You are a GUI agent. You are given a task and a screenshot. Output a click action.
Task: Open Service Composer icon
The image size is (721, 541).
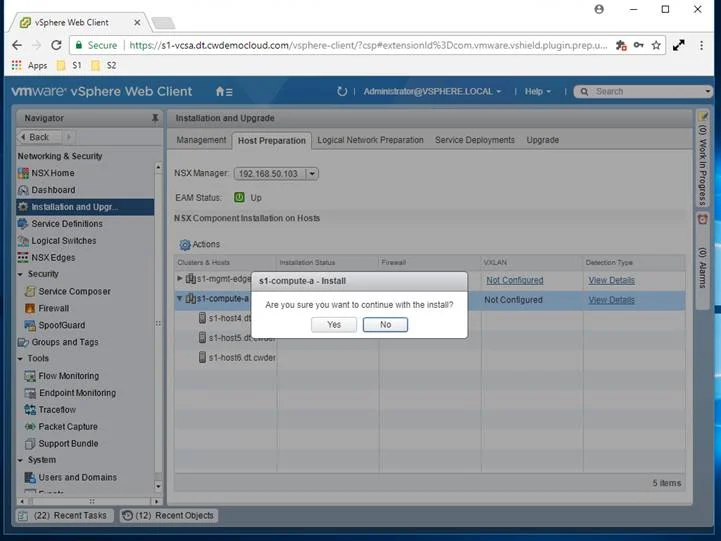click(x=30, y=291)
